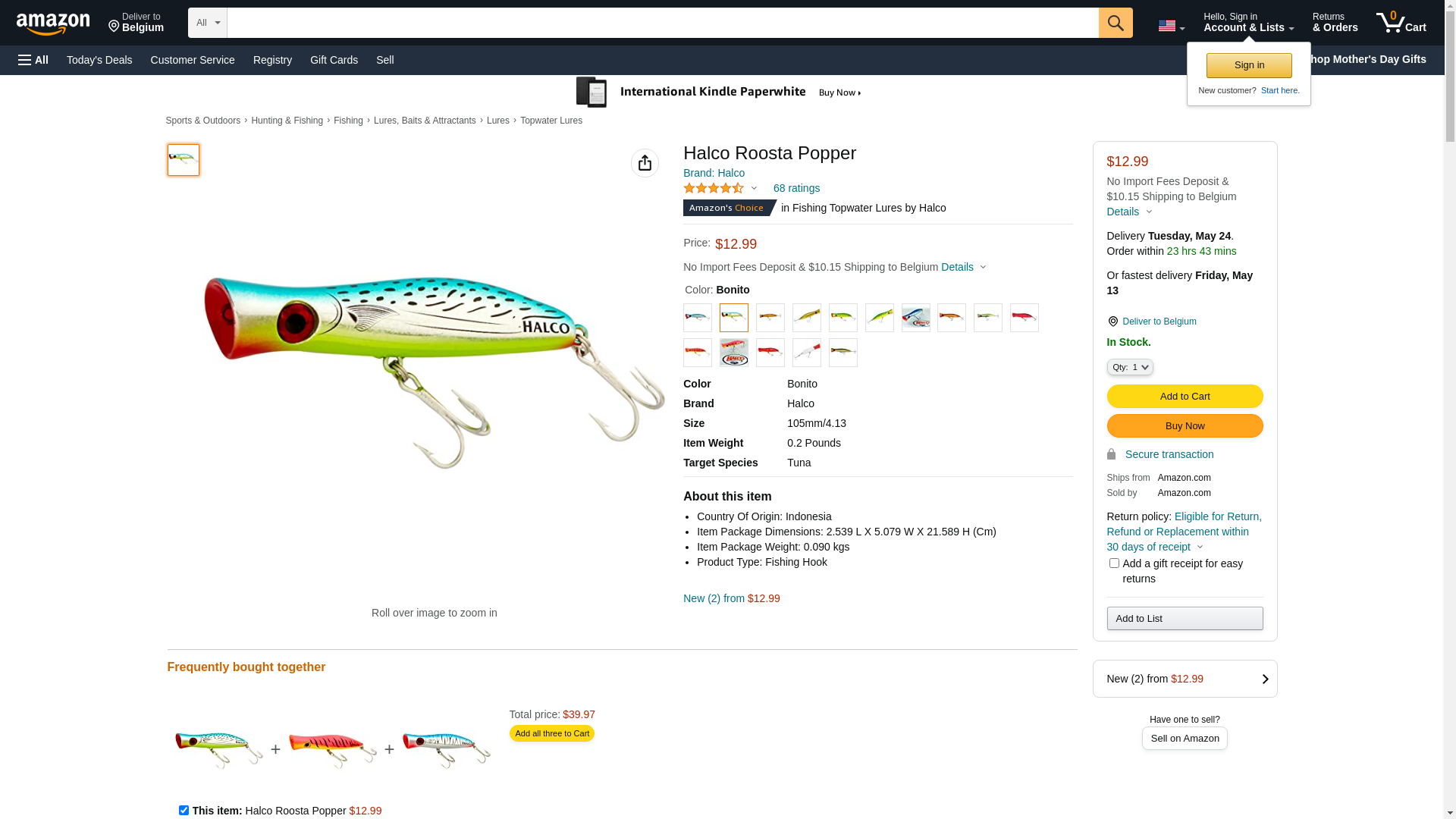Select the first color swatch option
1456x819 pixels.
(698, 318)
